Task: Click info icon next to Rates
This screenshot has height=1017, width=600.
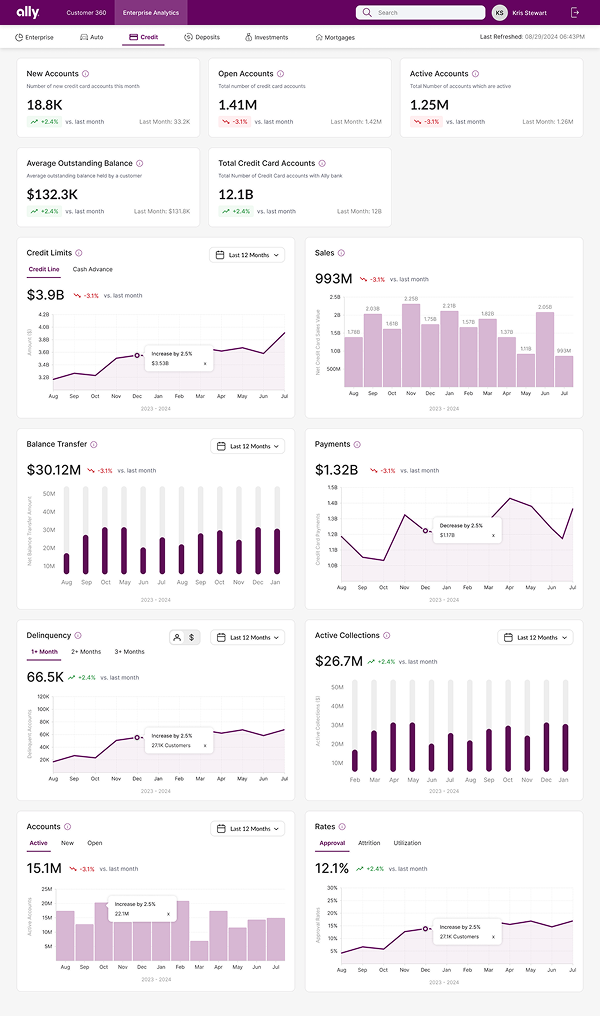Action: point(342,827)
